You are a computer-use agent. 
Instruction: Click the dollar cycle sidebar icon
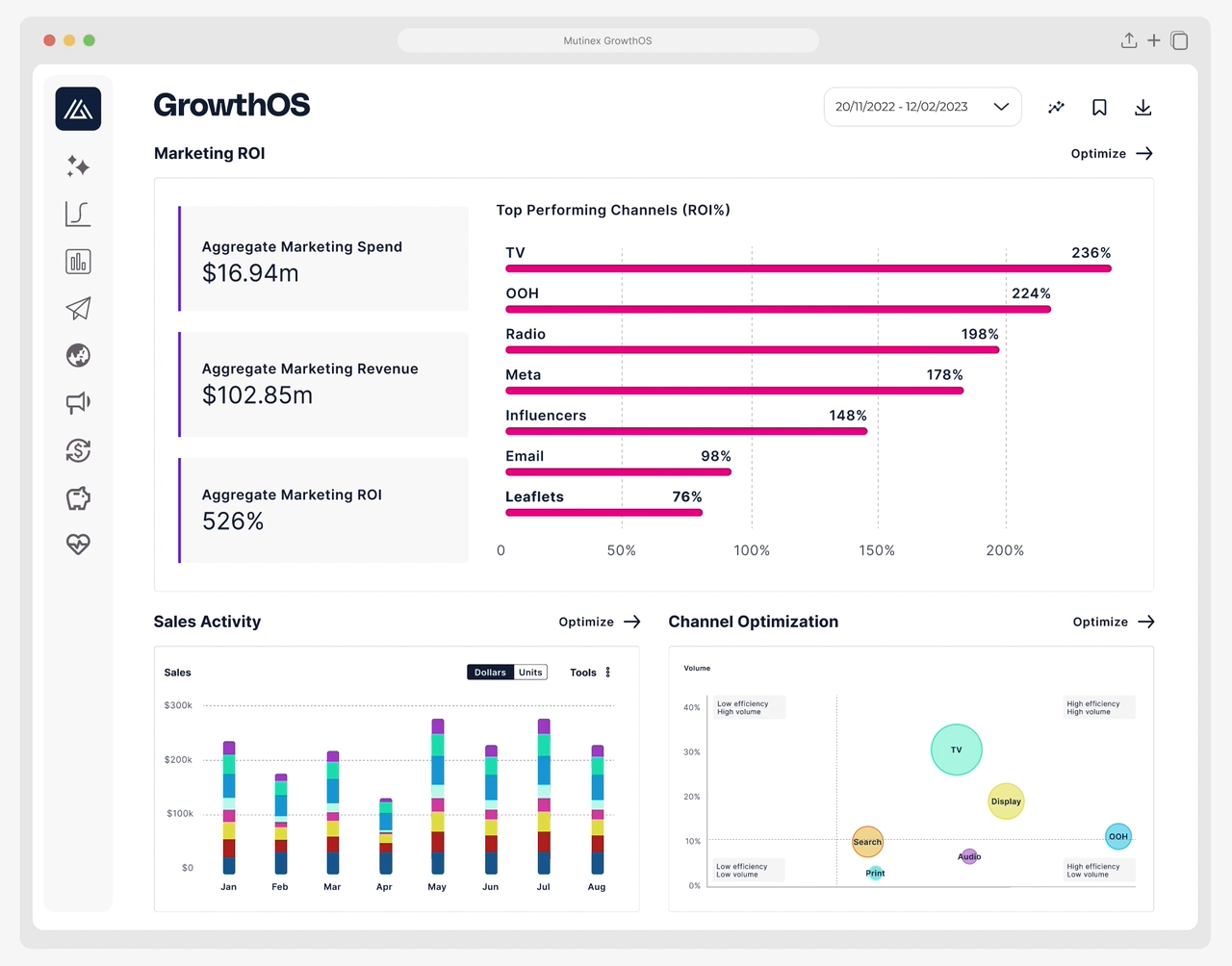click(78, 450)
